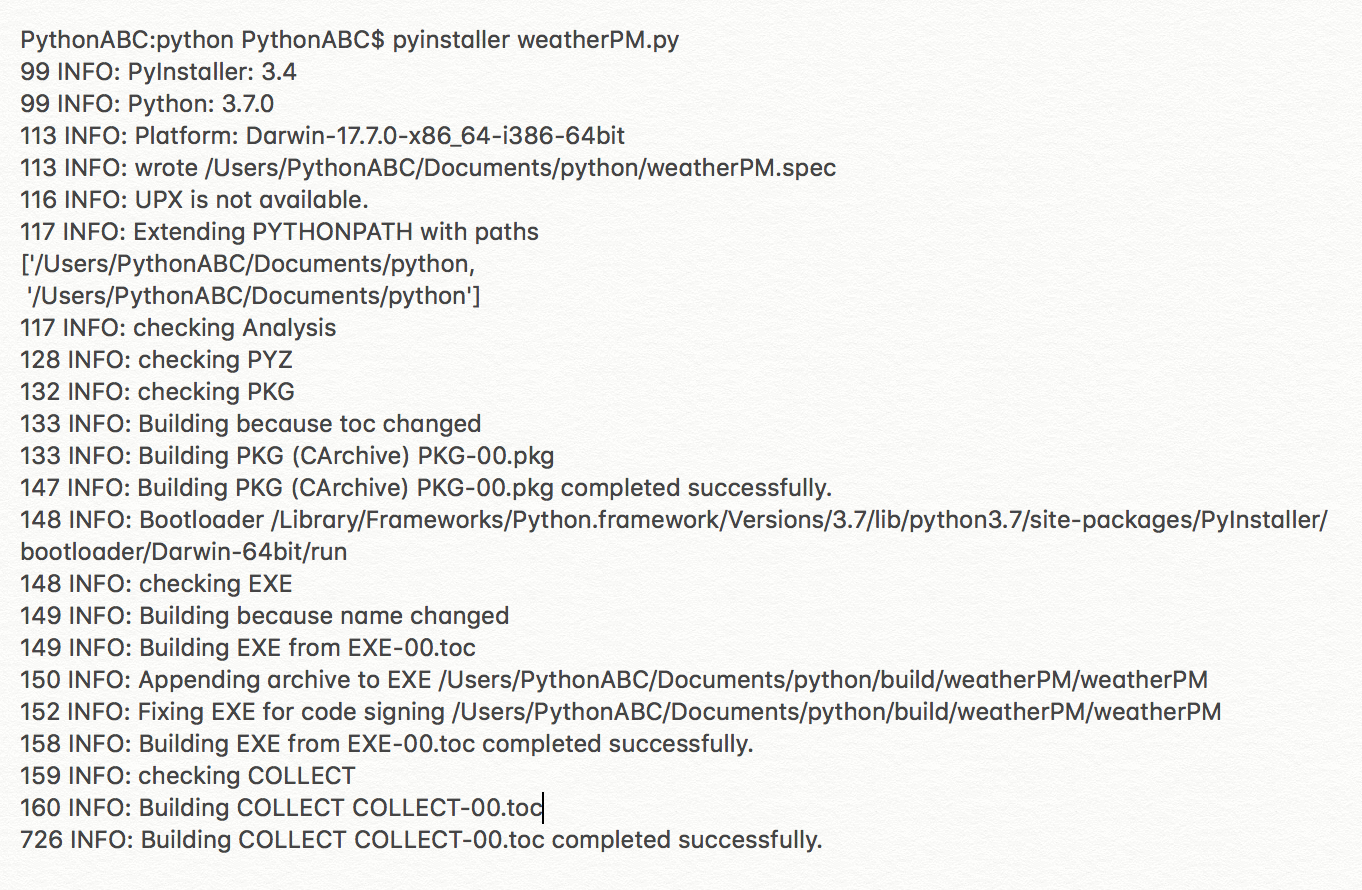Click the 'PKG-00.pkg completed successfully' line
The image size is (1362, 890).
(624, 488)
